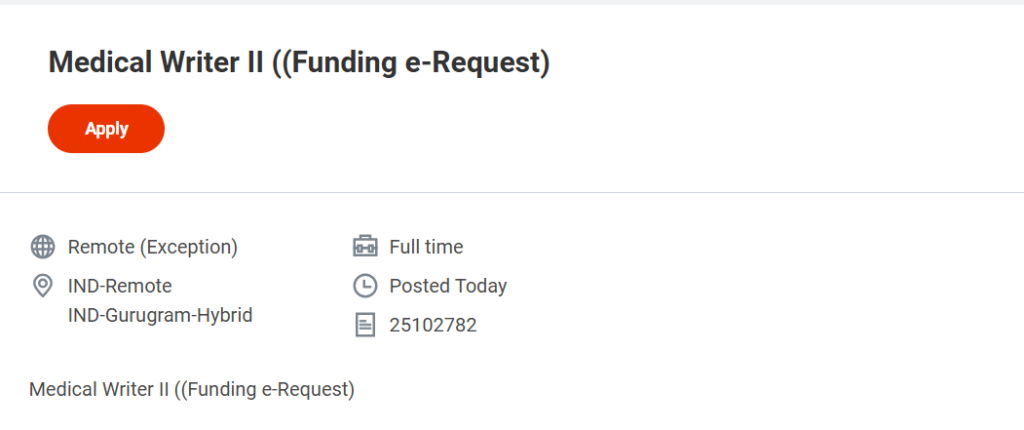The image size is (1024, 430).
Task: Click the document job requisition icon
Action: [365, 325]
